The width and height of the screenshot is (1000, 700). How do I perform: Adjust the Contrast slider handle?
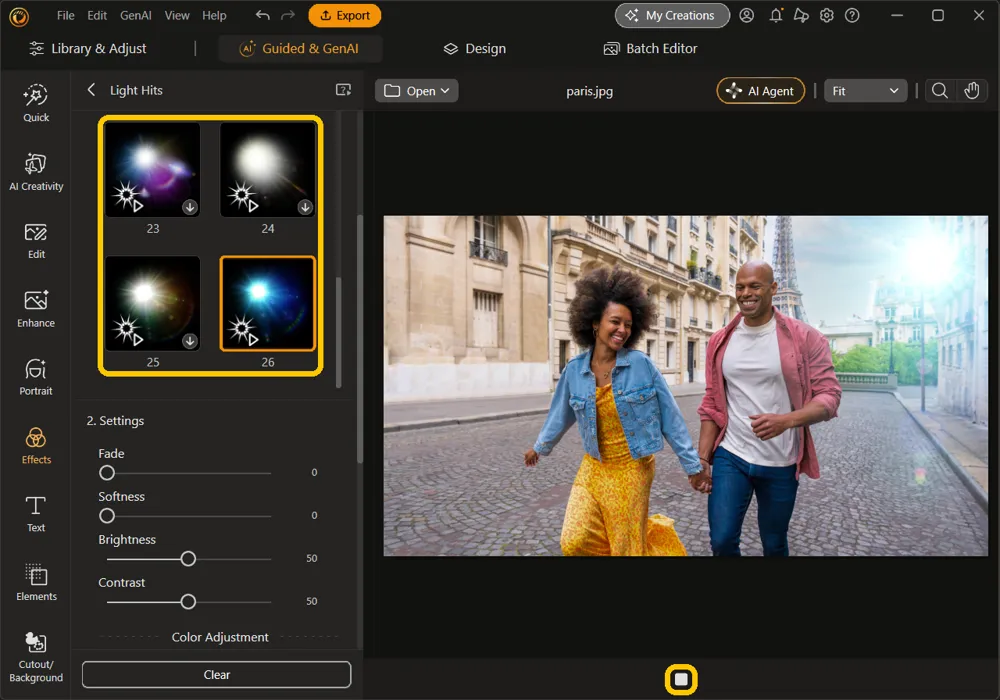[x=188, y=601]
